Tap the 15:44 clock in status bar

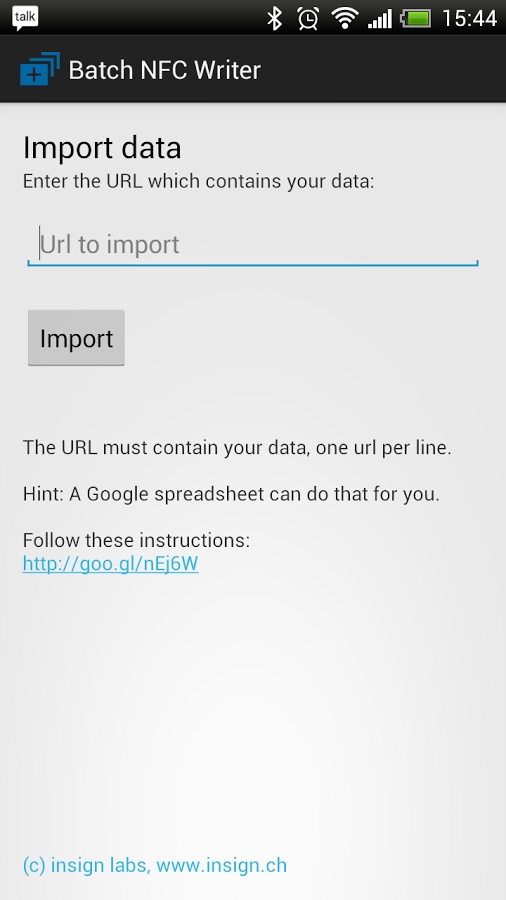click(x=469, y=18)
